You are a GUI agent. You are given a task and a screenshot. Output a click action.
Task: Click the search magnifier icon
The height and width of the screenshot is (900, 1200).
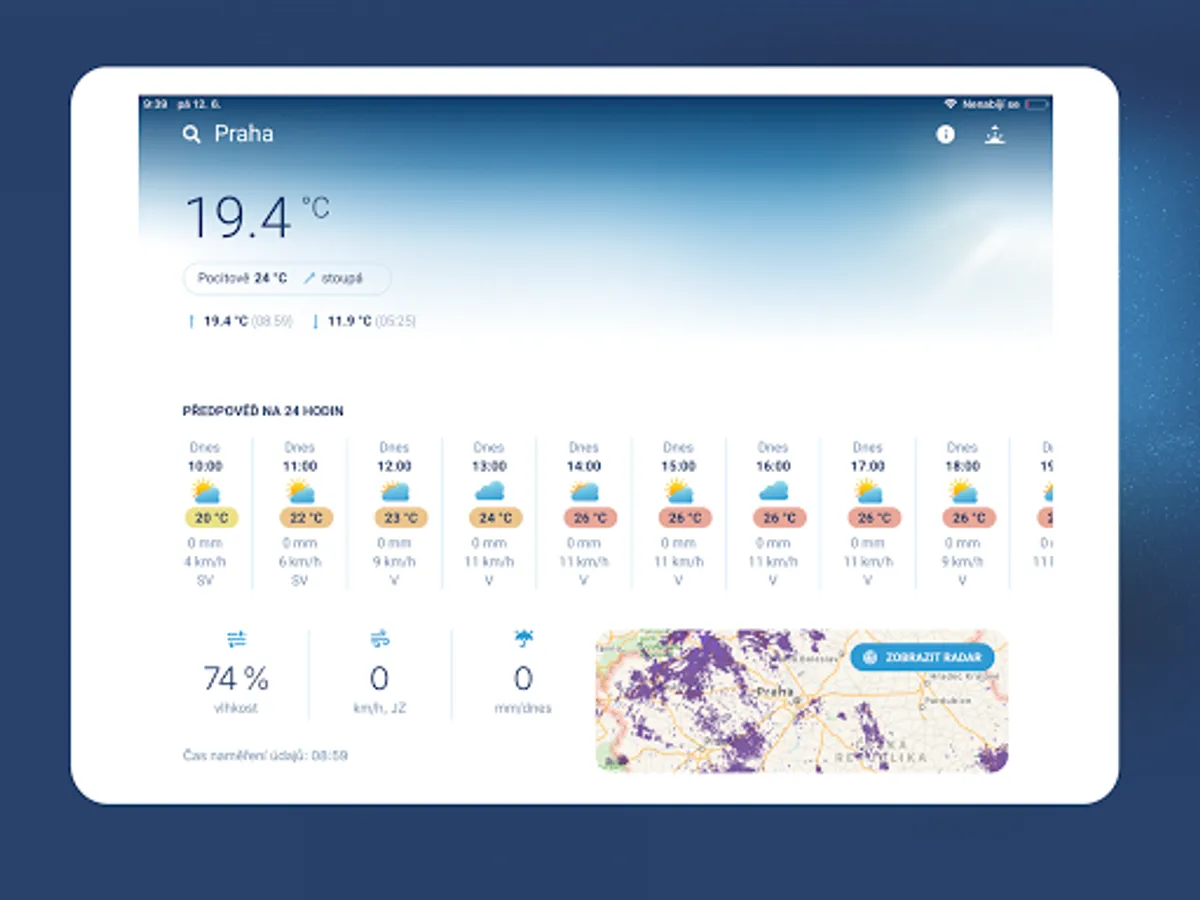click(192, 134)
